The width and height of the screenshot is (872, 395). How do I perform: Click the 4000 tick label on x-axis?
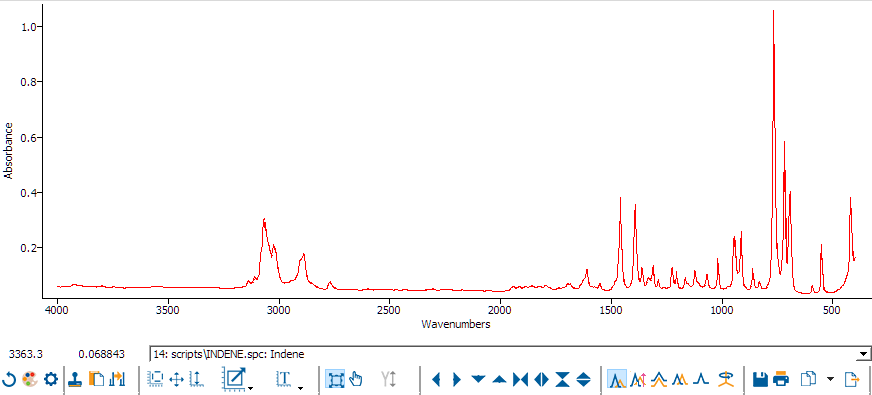[x=57, y=309]
